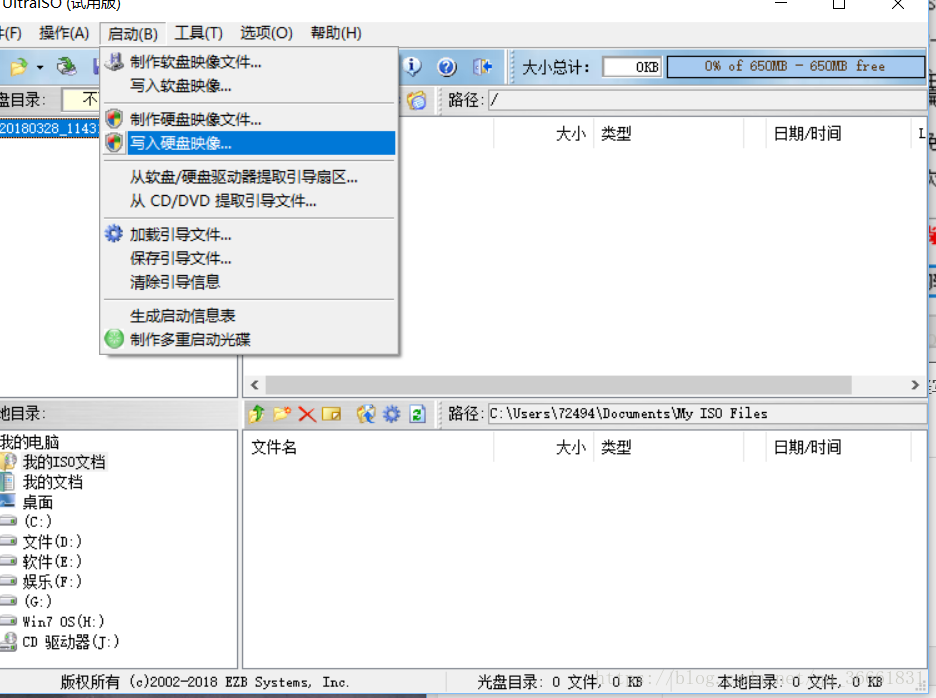Sort image list by 日期/时间 column

(x=839, y=134)
